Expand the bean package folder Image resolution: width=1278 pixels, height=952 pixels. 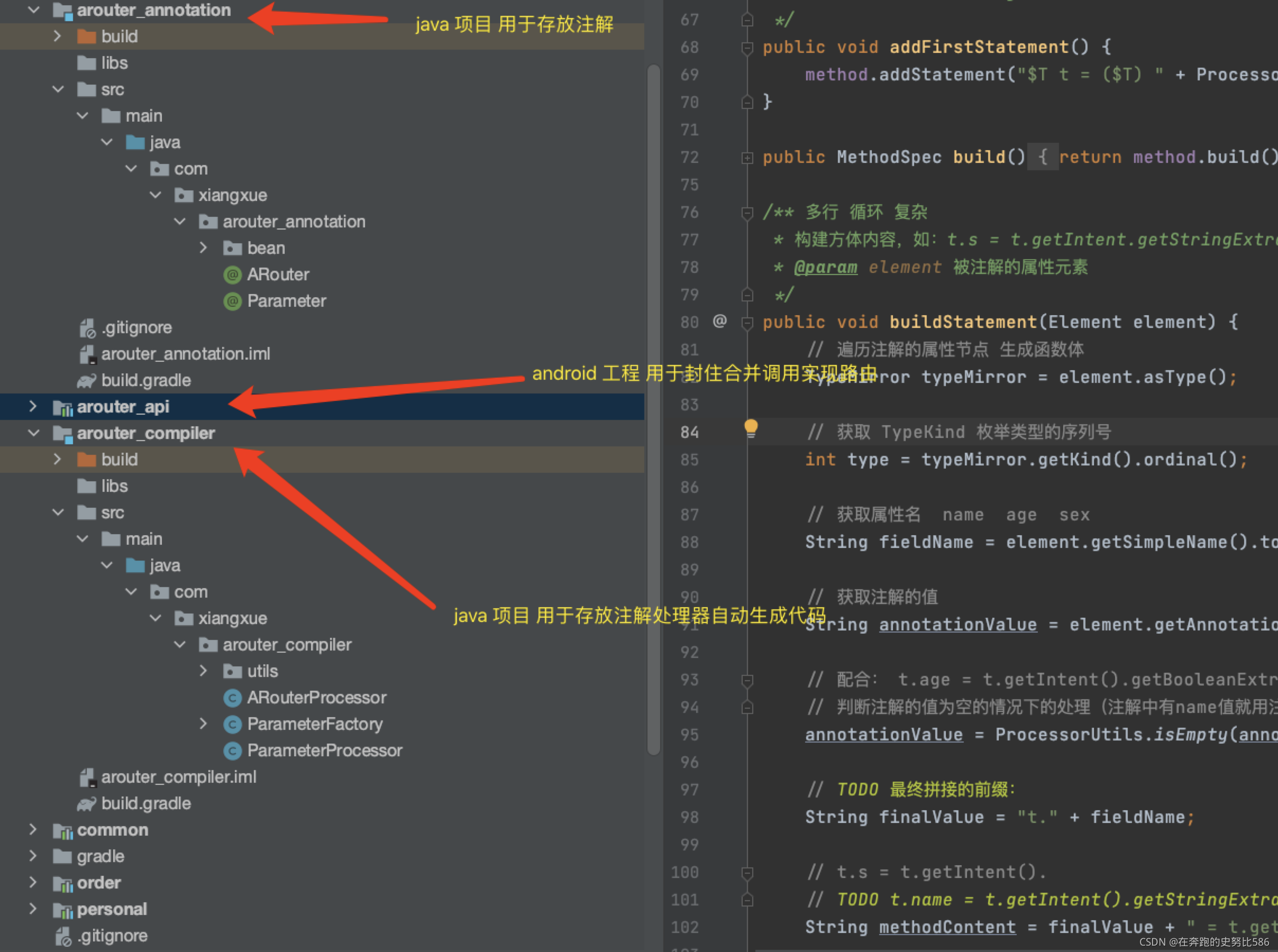point(203,248)
